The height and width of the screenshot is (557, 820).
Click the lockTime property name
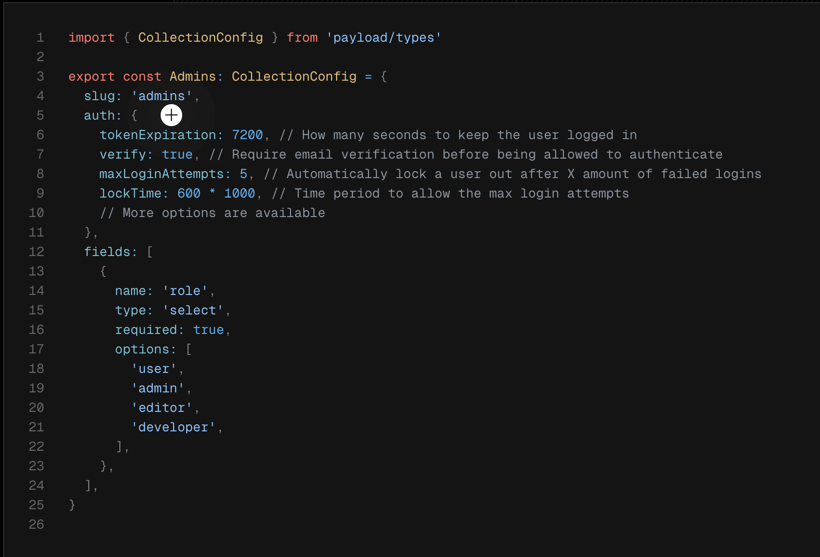(x=135, y=193)
